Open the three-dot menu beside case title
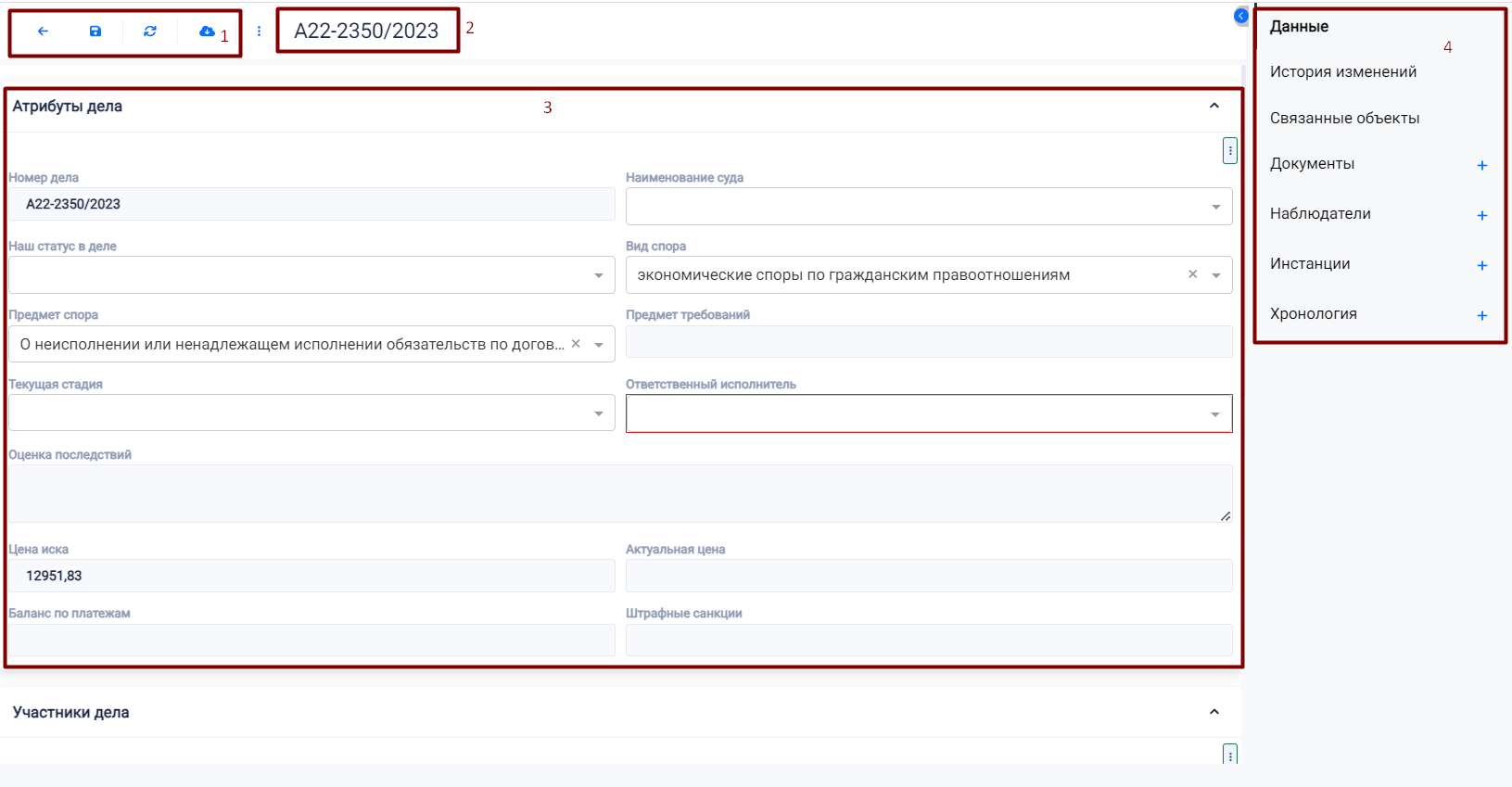Screen dimensions: 1512x787 click(259, 32)
